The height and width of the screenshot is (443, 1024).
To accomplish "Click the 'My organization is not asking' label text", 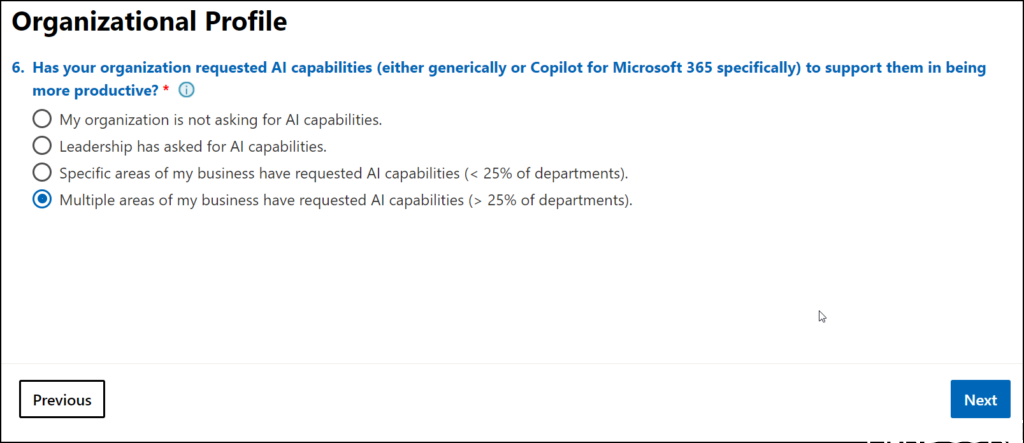I will [220, 119].
